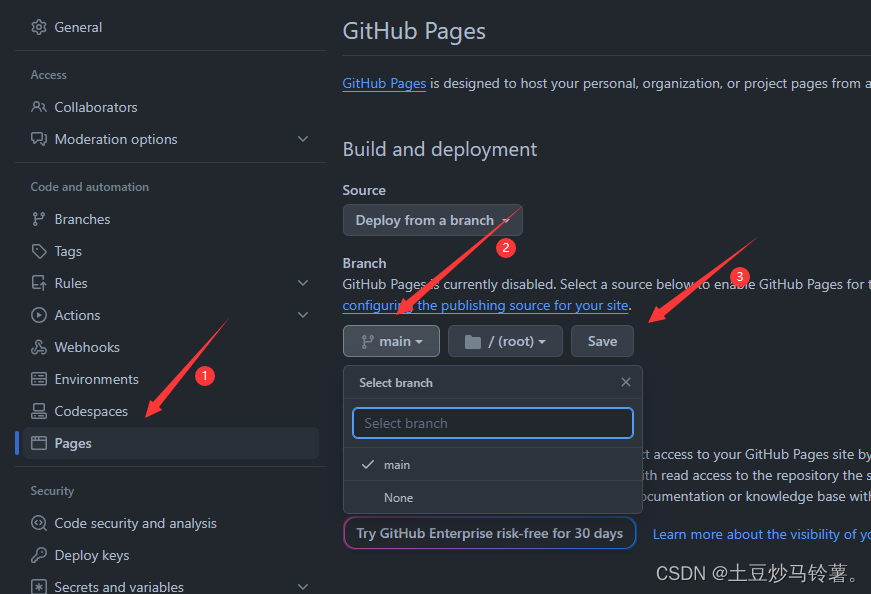Click the Code security and analysis icon
The width and height of the screenshot is (871, 594).
(x=39, y=523)
